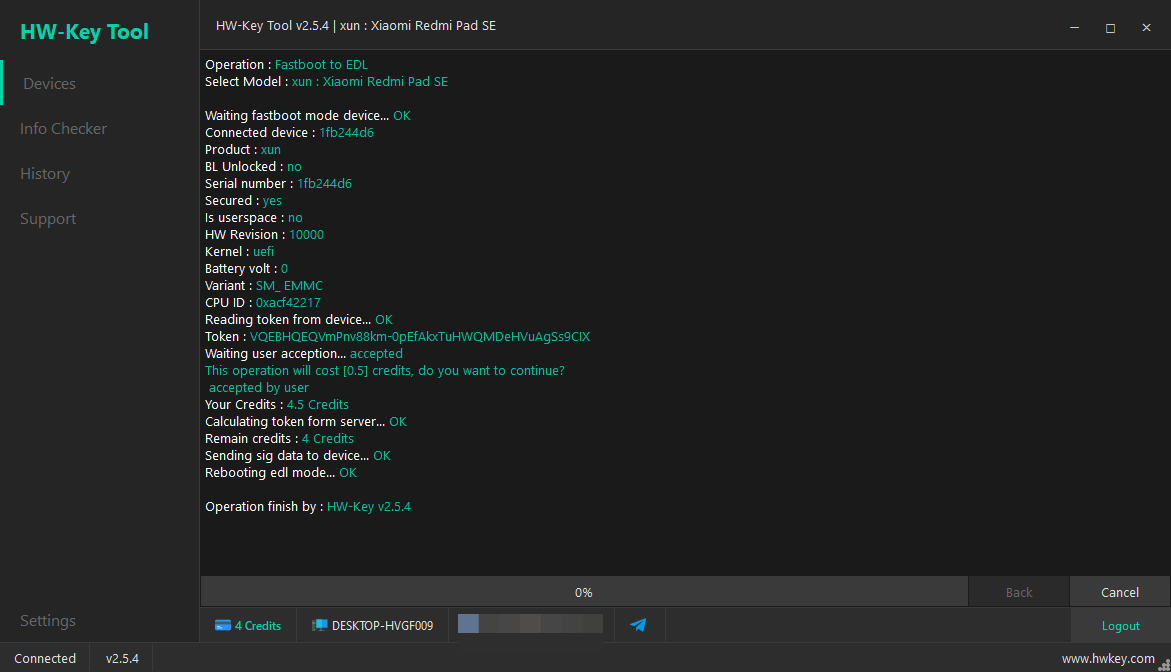Click the HW-Key Tool logo
1171x672 pixels.
pos(84,32)
